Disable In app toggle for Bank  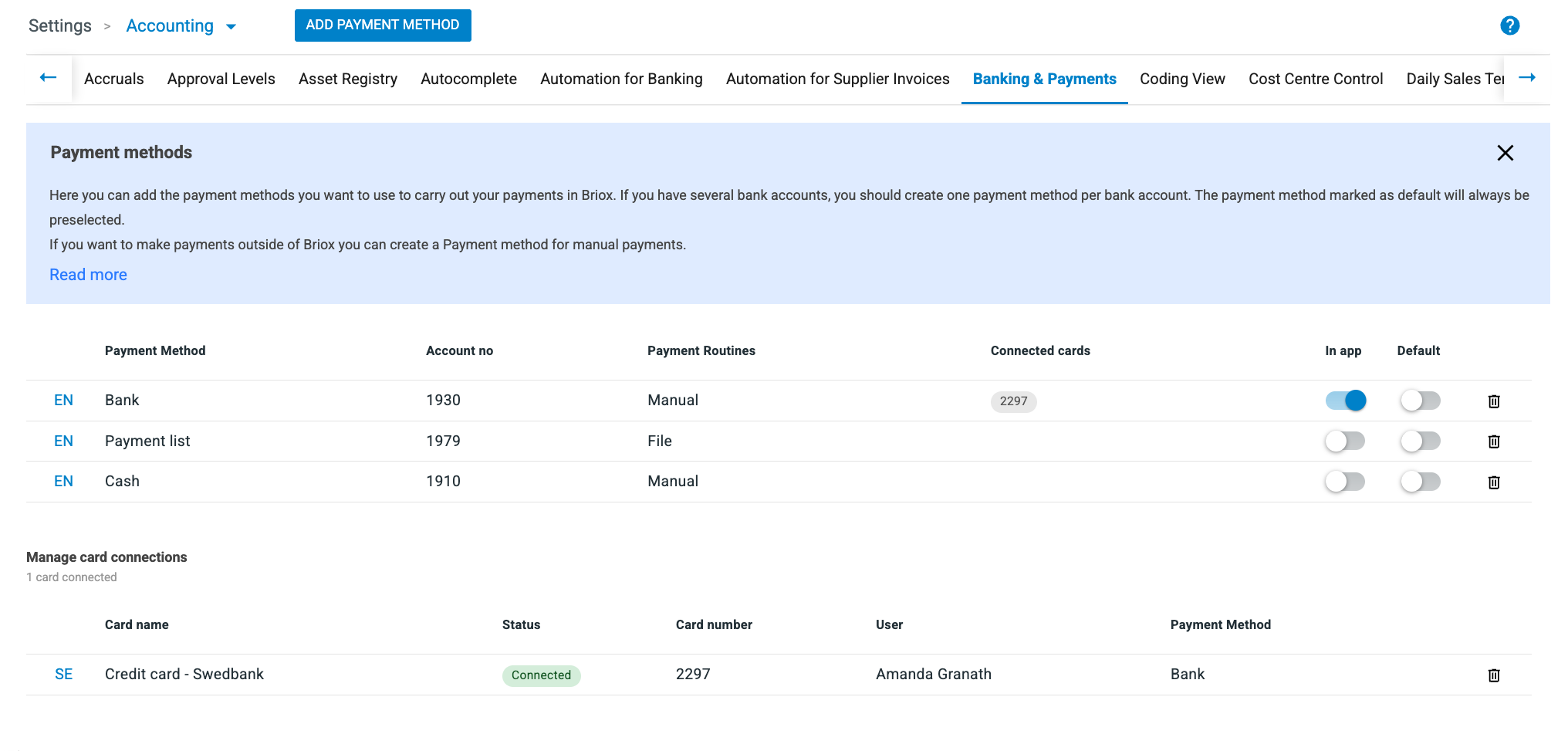point(1345,400)
